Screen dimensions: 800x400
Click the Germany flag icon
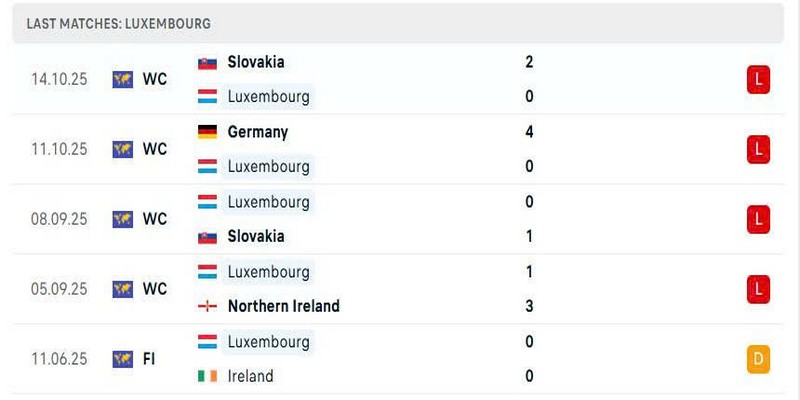pos(207,132)
